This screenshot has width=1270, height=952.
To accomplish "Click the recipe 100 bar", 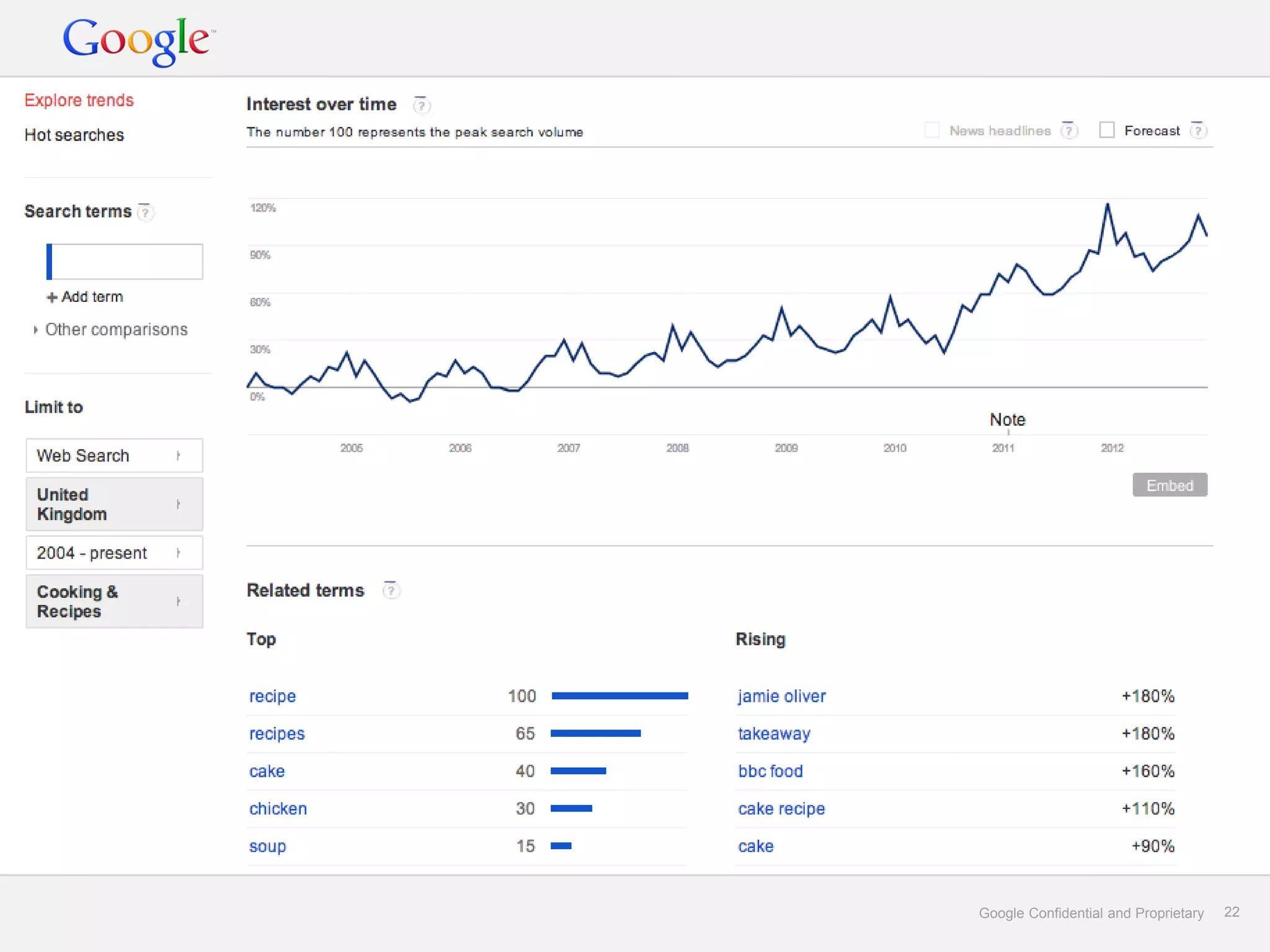I will click(x=619, y=696).
